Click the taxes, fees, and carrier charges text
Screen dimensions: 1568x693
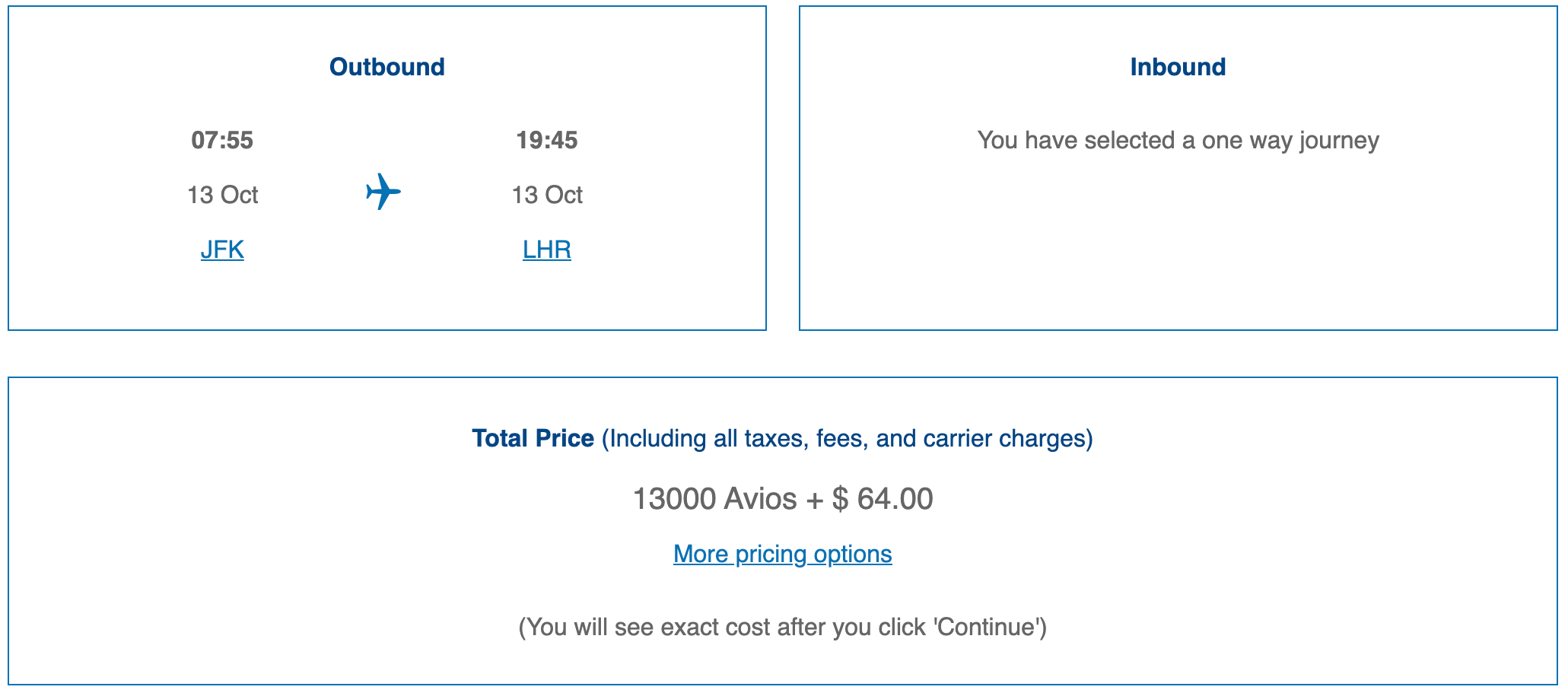(x=848, y=439)
